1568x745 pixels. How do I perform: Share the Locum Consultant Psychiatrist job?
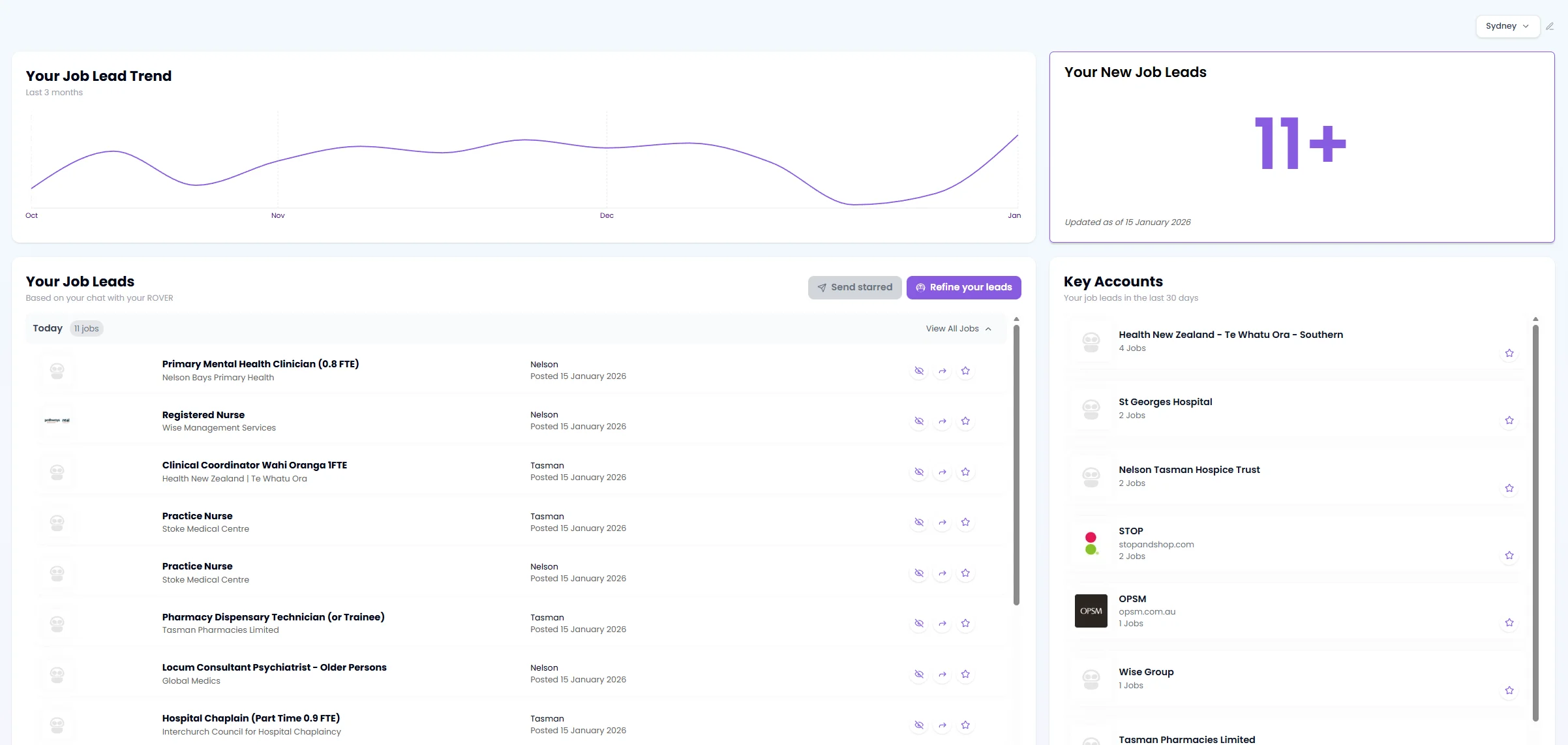(942, 675)
